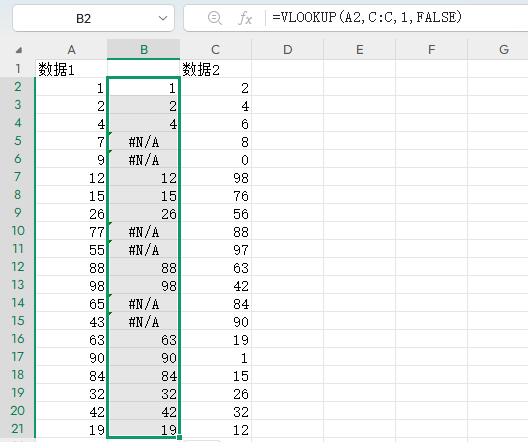The width and height of the screenshot is (528, 442).
Task: Click cell C21 with value 12
Action: pos(216,429)
